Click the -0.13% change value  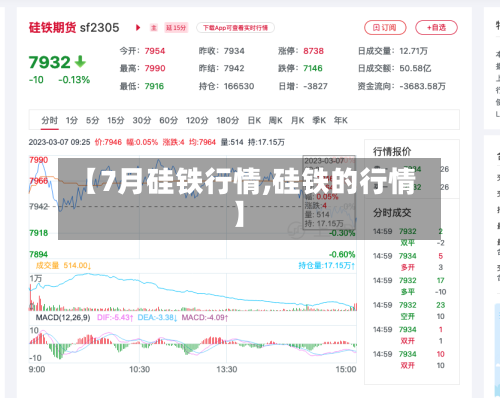(x=74, y=80)
